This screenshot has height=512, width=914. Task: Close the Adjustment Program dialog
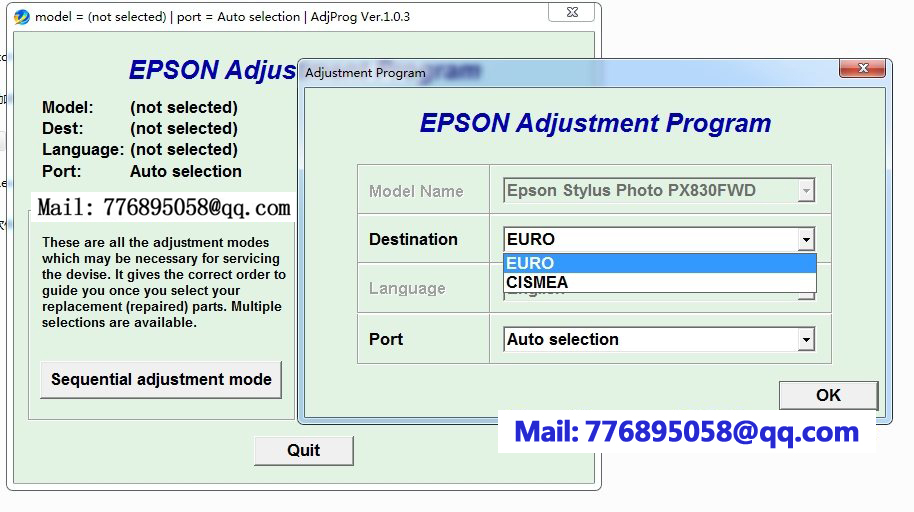click(863, 68)
